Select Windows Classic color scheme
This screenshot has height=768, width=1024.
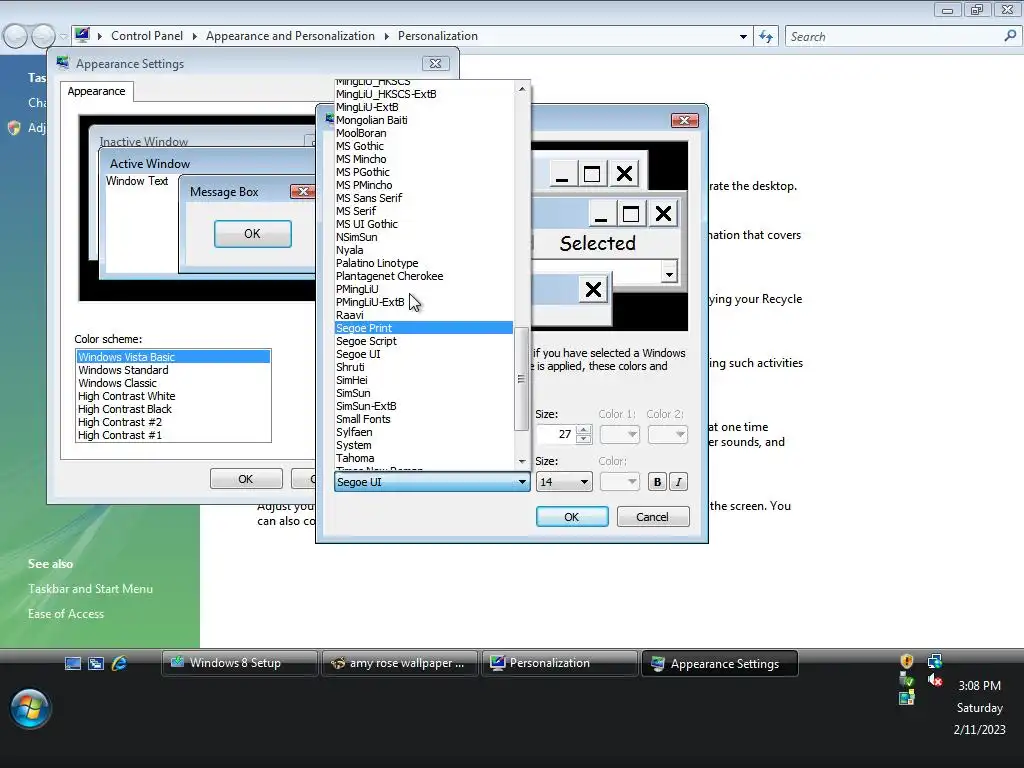coord(173,383)
